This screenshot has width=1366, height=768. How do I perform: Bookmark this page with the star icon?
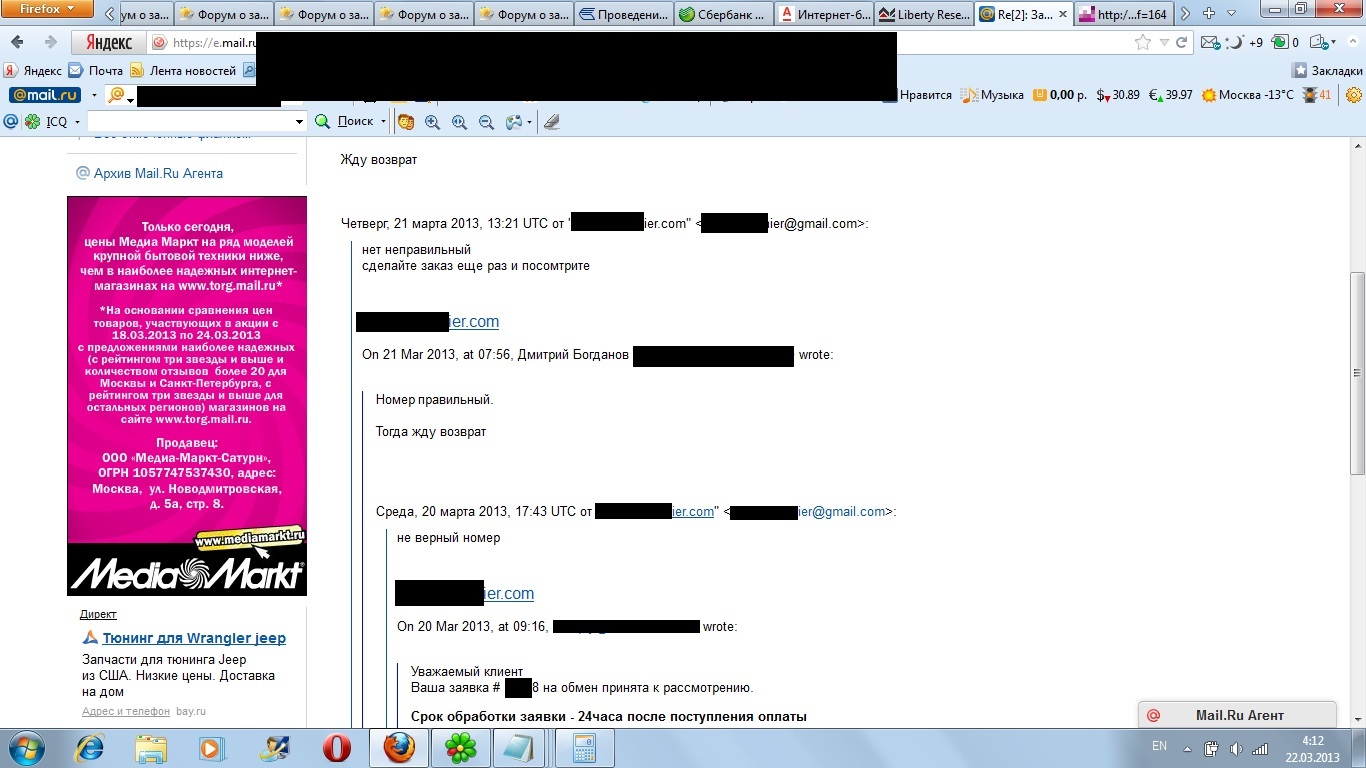click(1143, 43)
